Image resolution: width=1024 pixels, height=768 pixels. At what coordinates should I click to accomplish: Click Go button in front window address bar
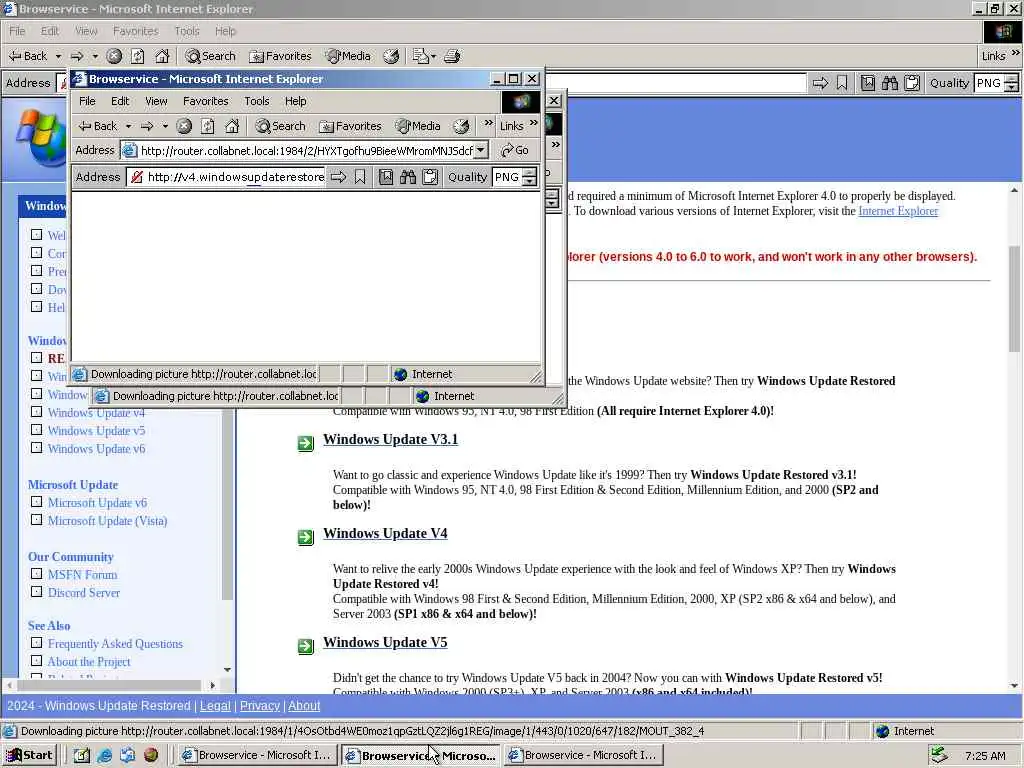(x=515, y=150)
